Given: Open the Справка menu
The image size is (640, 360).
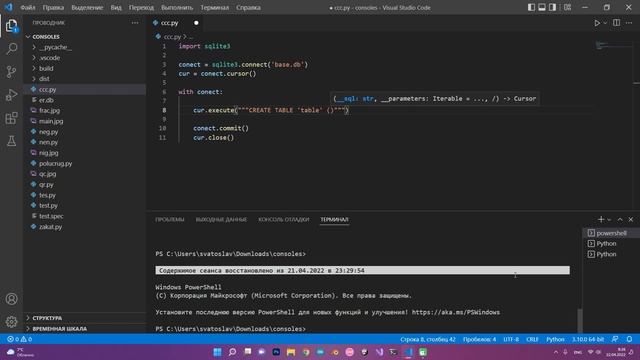Looking at the screenshot, I should (248, 7).
